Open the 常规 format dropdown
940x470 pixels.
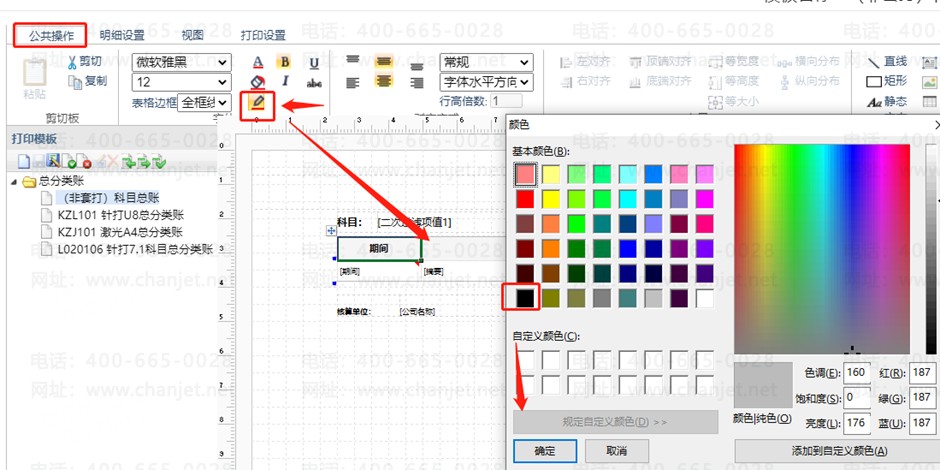click(486, 62)
